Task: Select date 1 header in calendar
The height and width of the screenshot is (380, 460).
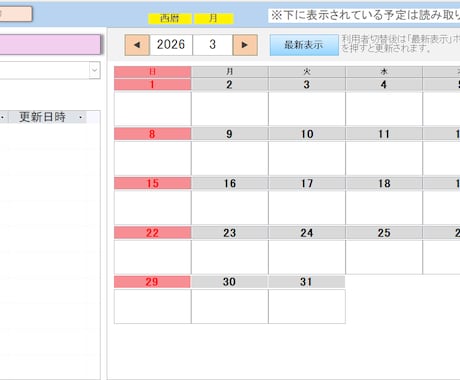Action: coord(152,85)
